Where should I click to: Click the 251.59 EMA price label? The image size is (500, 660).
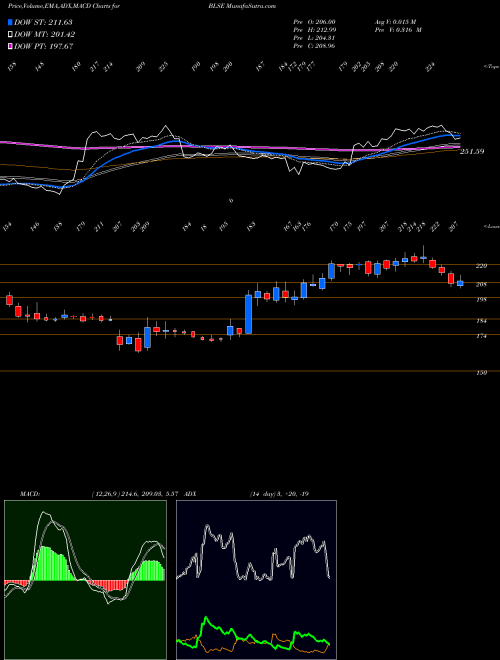(x=472, y=152)
